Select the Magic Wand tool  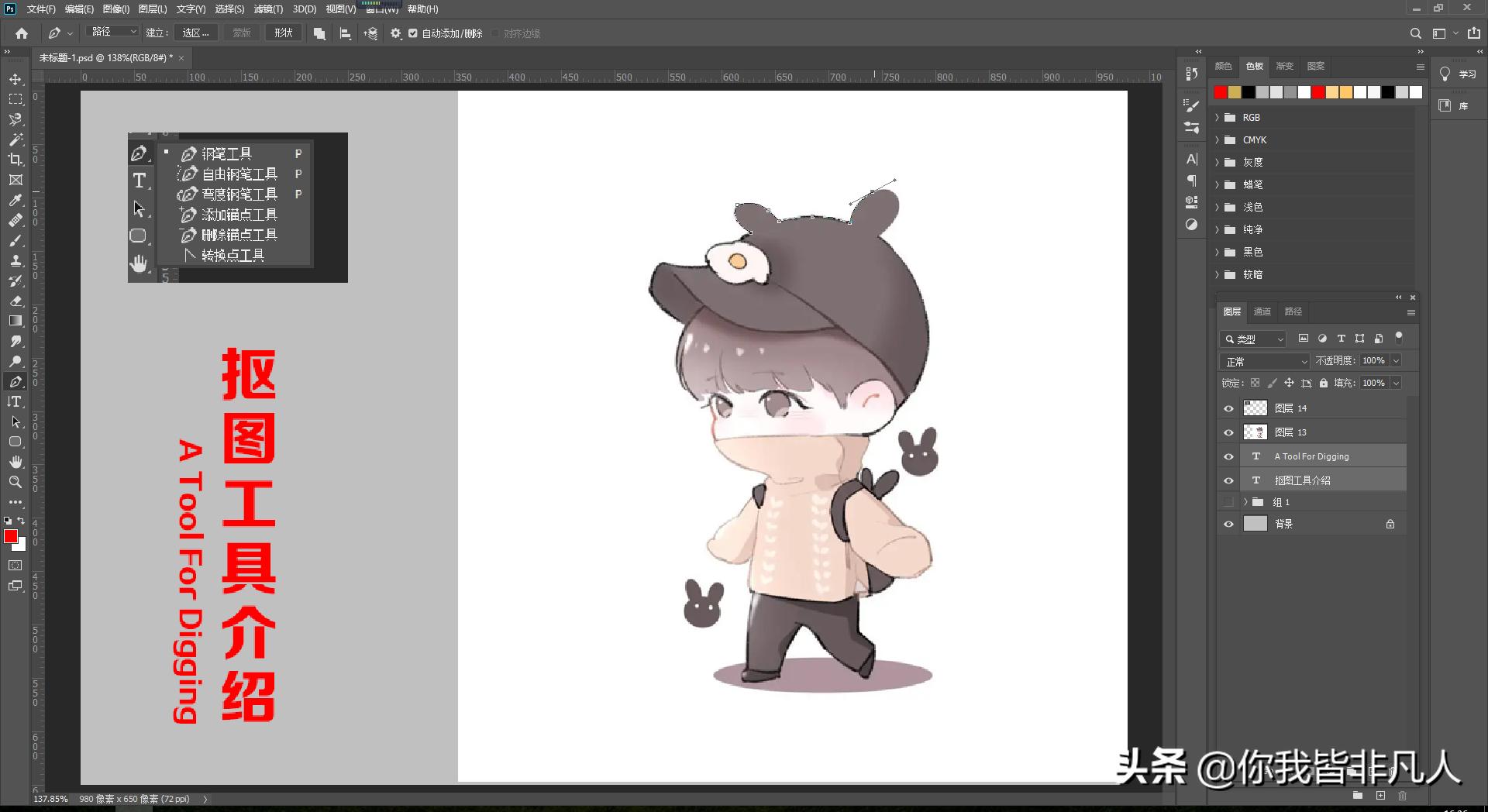15,139
